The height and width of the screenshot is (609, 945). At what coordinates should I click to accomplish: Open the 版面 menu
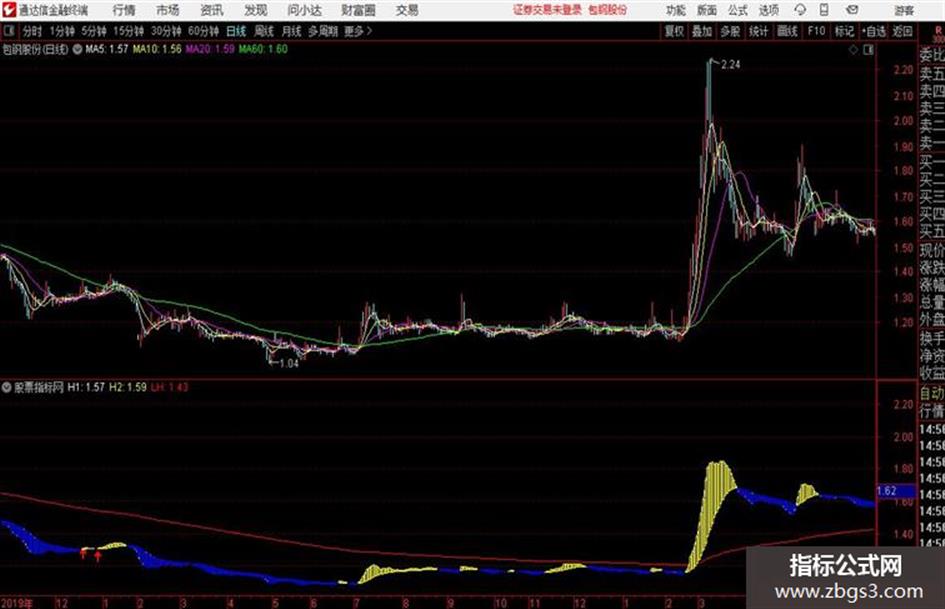[x=706, y=10]
